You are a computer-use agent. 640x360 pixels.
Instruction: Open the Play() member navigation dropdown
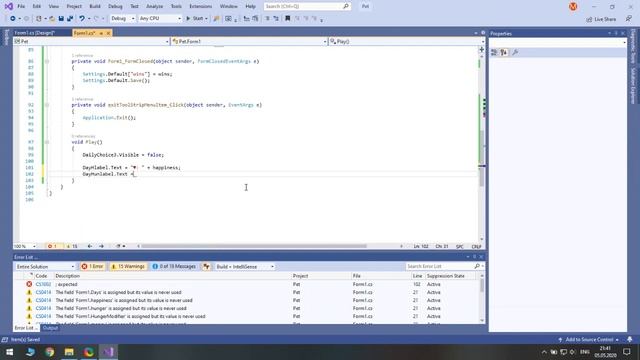point(407,41)
